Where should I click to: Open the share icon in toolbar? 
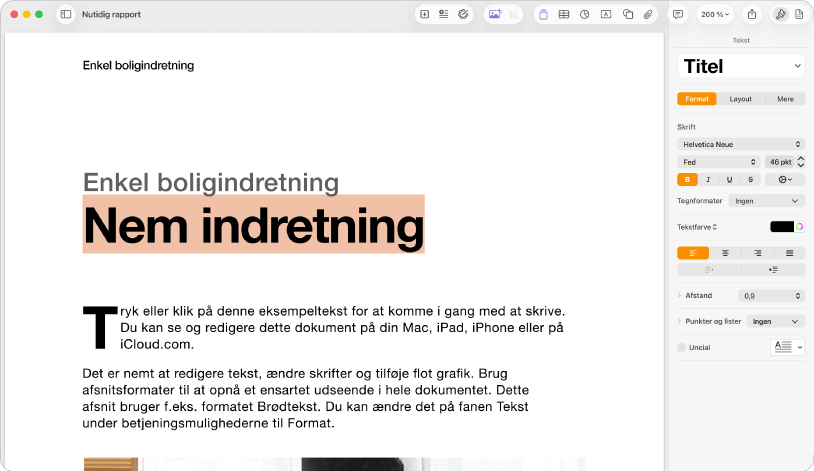752,15
